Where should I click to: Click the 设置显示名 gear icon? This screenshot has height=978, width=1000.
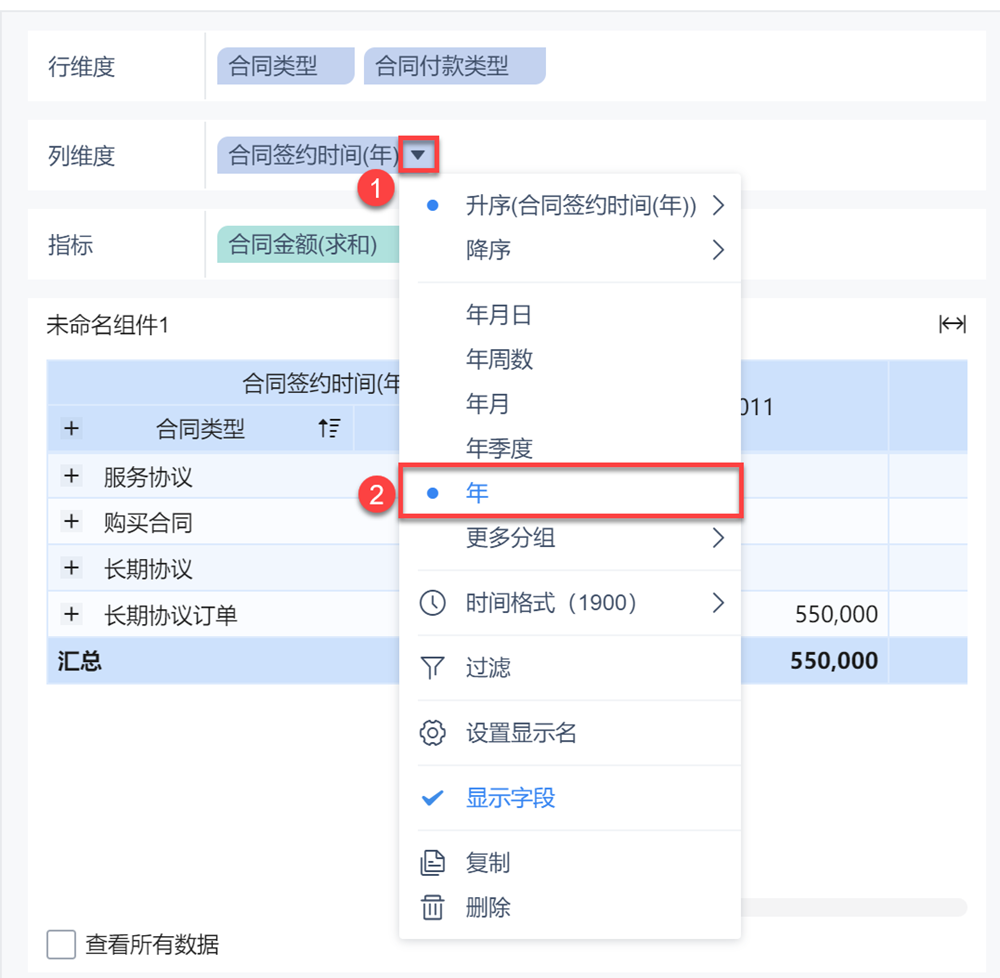[432, 733]
